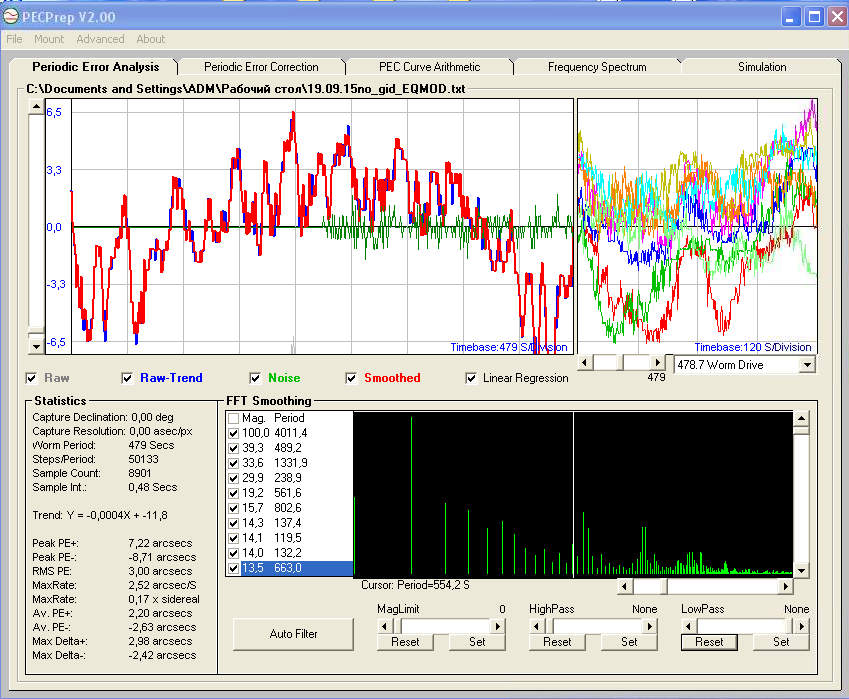
Task: Uncheck the 14,3 137,4 FFT row
Action: 233,524
